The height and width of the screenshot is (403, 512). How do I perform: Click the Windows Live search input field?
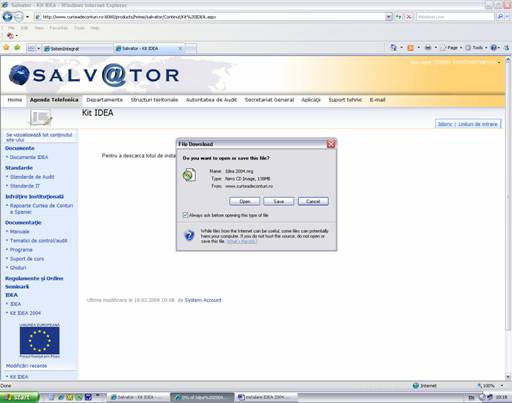[x=455, y=16]
